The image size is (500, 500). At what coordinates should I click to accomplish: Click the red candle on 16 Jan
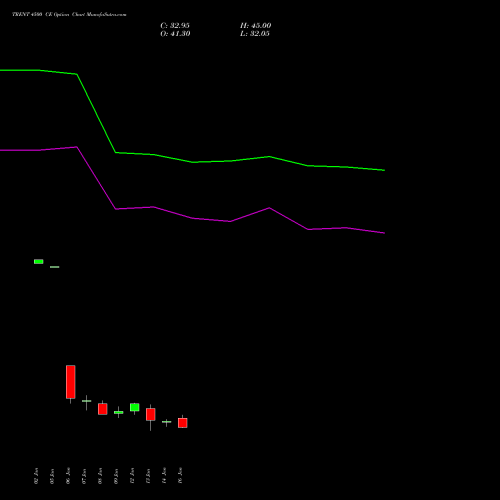183,423
